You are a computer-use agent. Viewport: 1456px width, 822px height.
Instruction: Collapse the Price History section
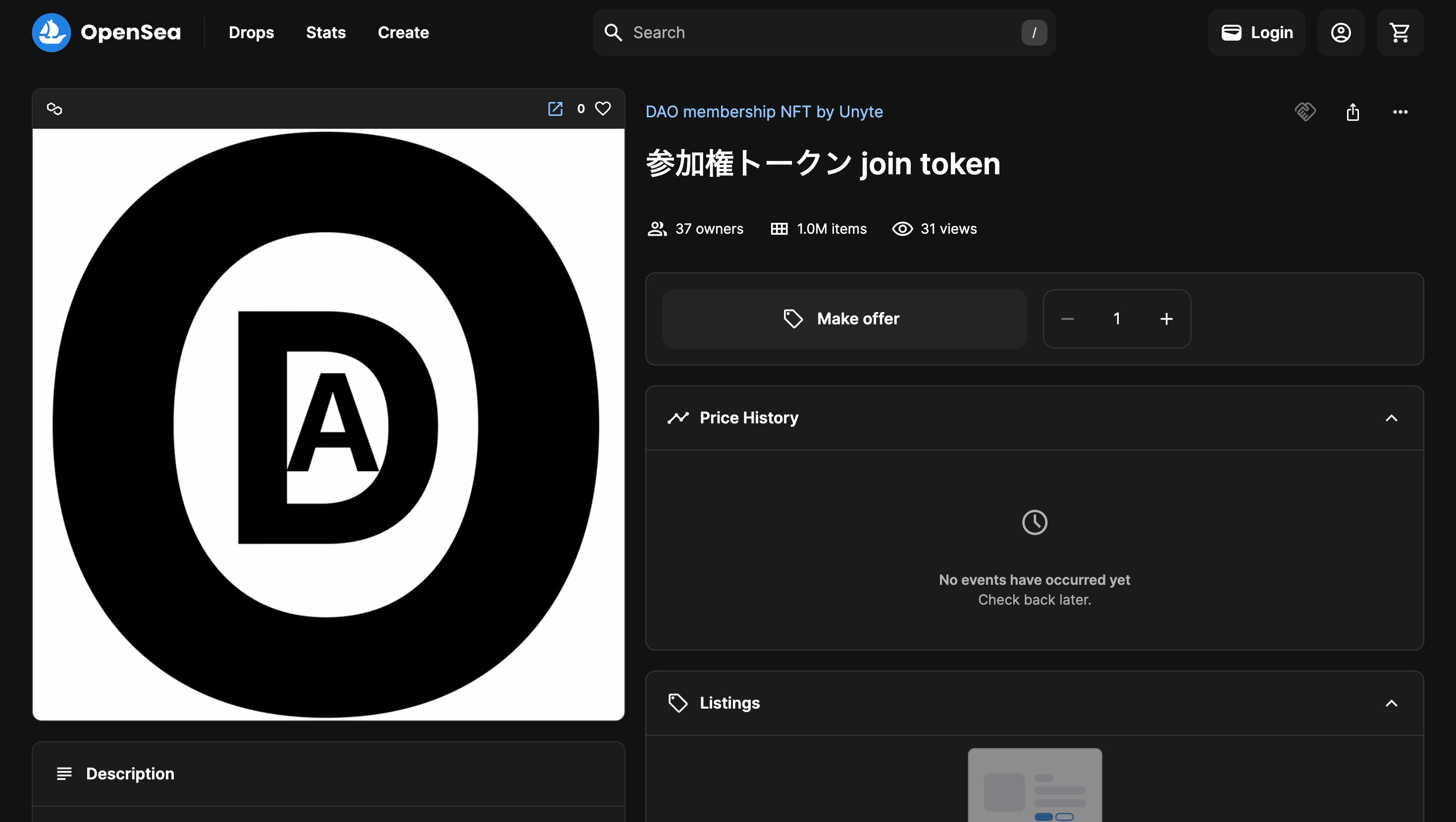[x=1391, y=418]
